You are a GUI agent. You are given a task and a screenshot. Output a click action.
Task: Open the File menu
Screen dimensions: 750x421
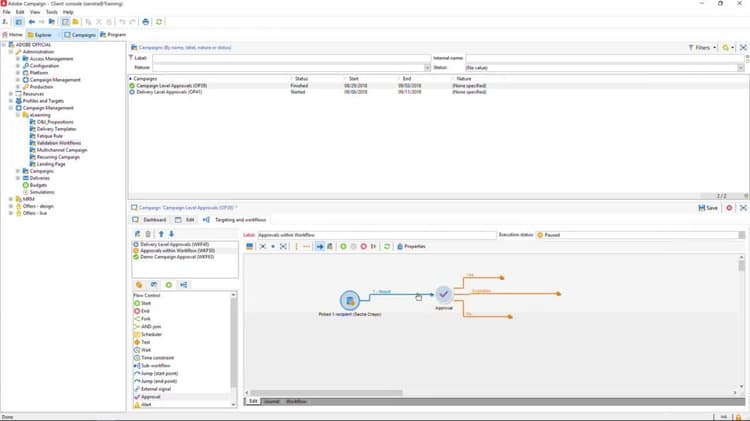(7, 12)
